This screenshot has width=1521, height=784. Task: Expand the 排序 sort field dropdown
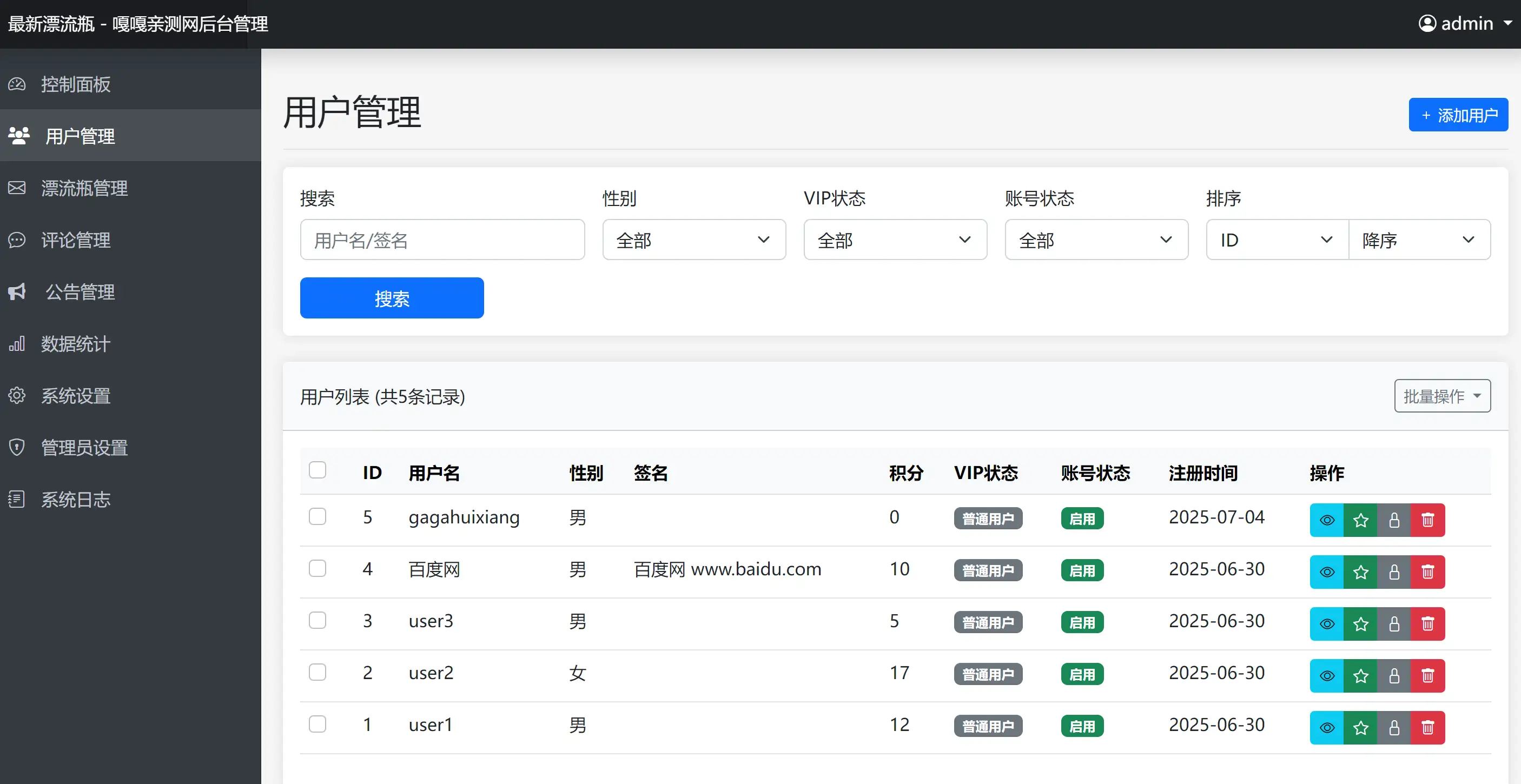pyautogui.click(x=1275, y=240)
